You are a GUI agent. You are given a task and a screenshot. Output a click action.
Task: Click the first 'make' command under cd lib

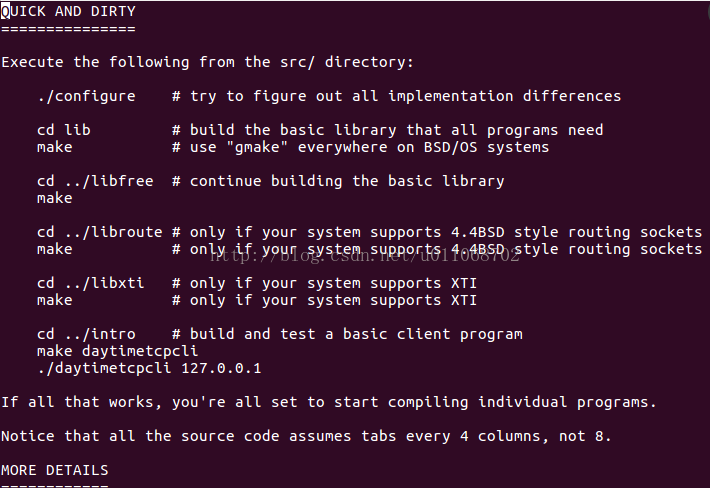pyautogui.click(x=55, y=147)
